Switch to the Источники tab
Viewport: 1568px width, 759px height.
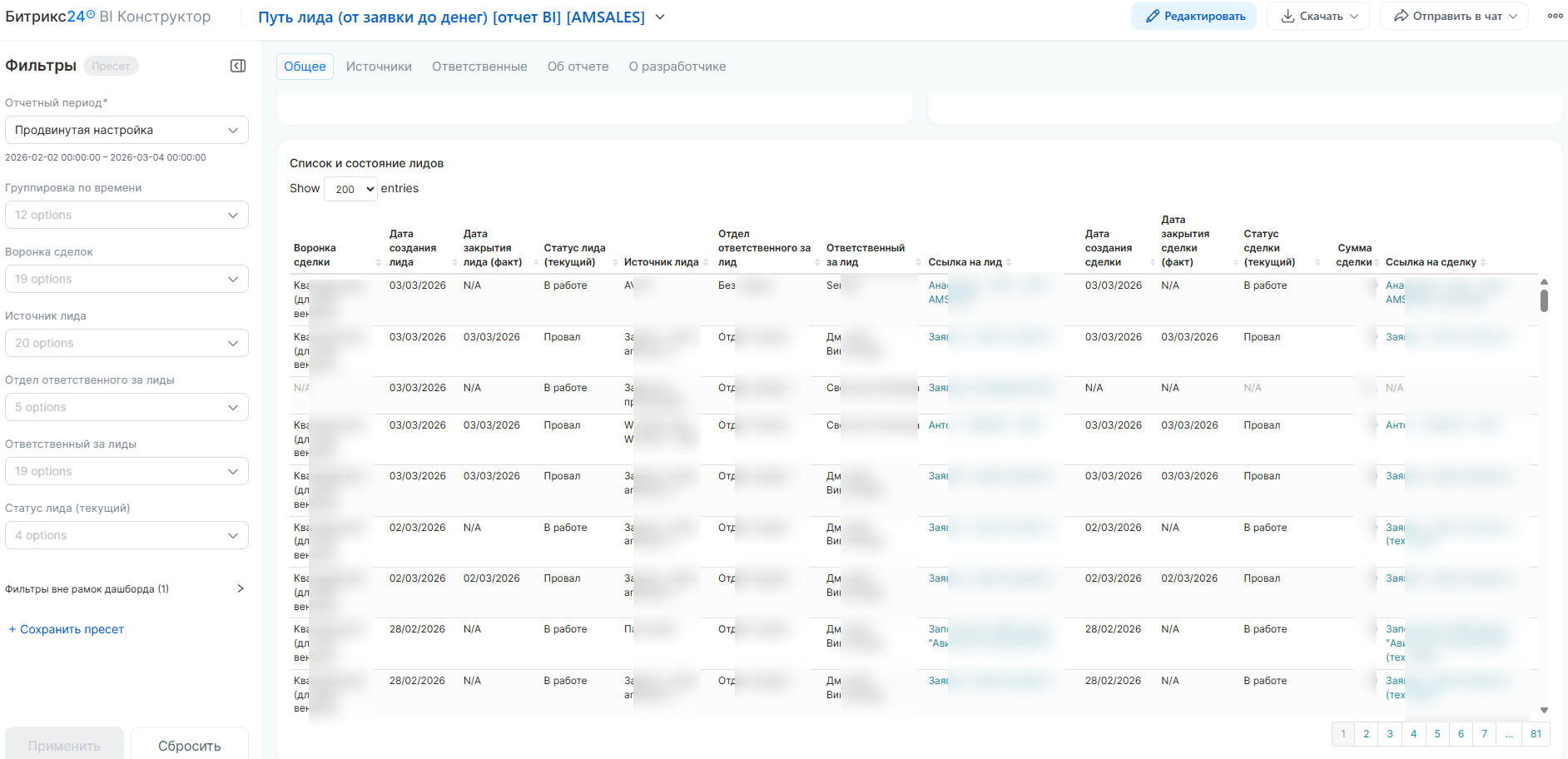pos(379,67)
